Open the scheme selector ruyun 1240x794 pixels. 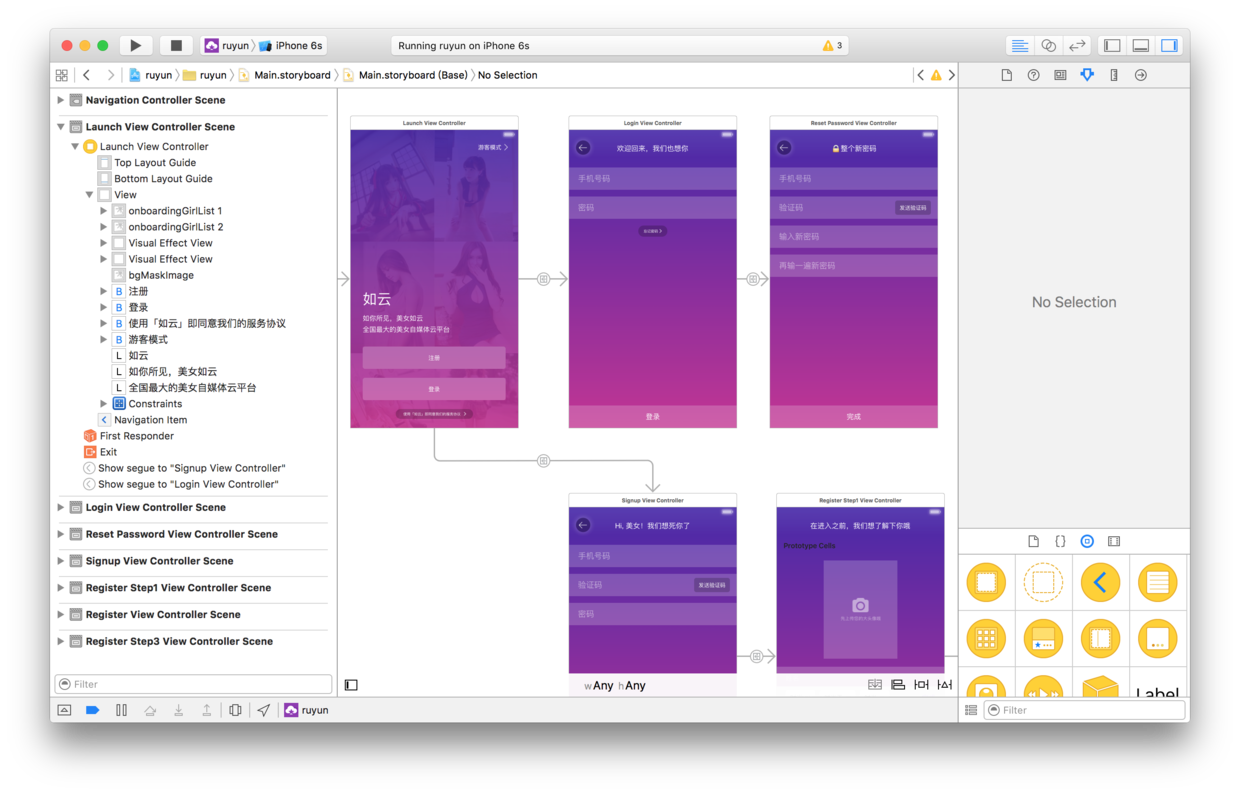tap(227, 45)
